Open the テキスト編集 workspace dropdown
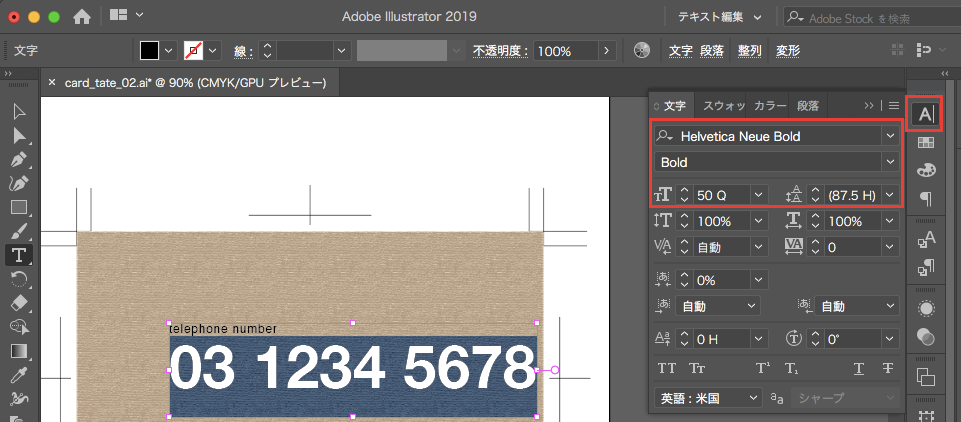Image resolution: width=961 pixels, height=422 pixels. coord(719,17)
